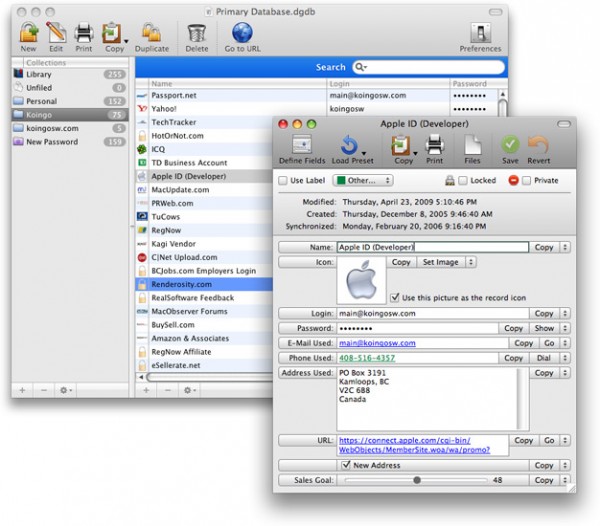
Task: Enable the Use Label checkbox
Action: click(283, 181)
